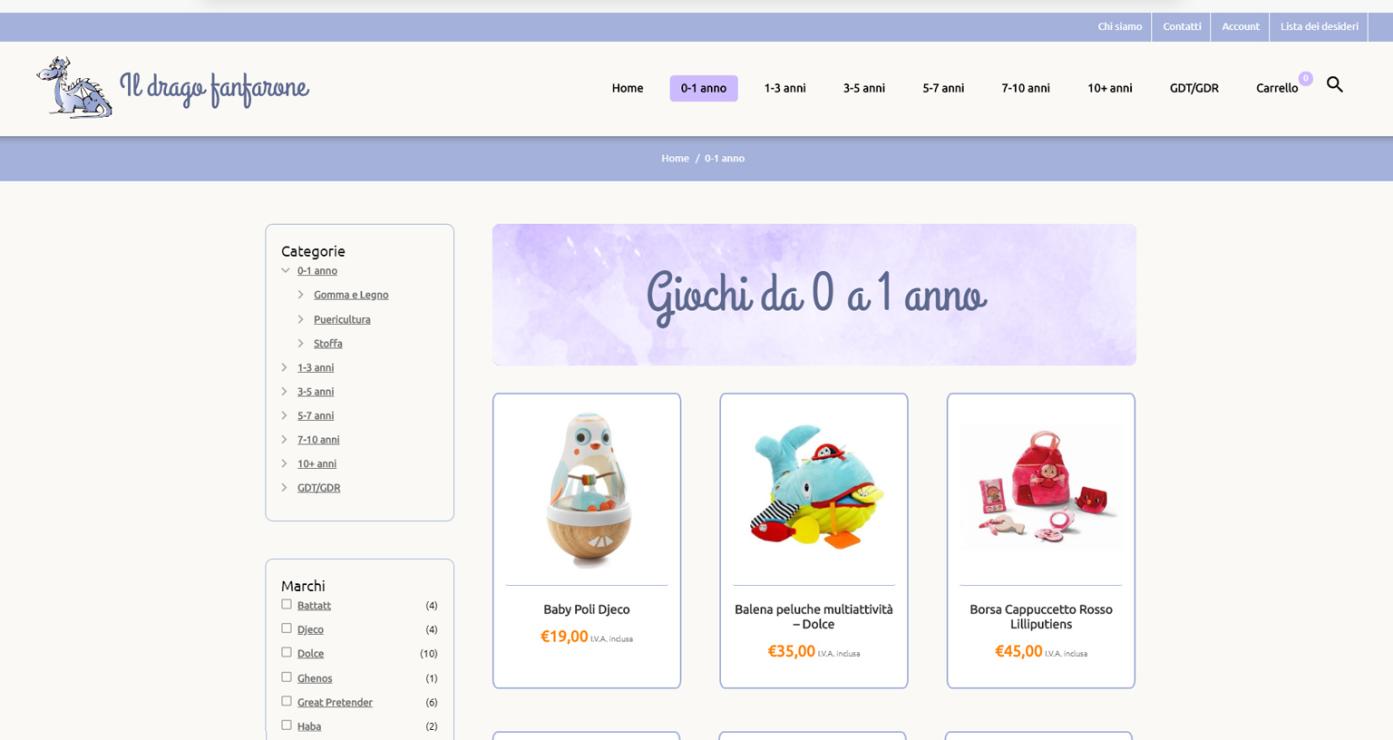Check the Ghenos brand checkbox
The height and width of the screenshot is (740, 1393).
tap(286, 677)
